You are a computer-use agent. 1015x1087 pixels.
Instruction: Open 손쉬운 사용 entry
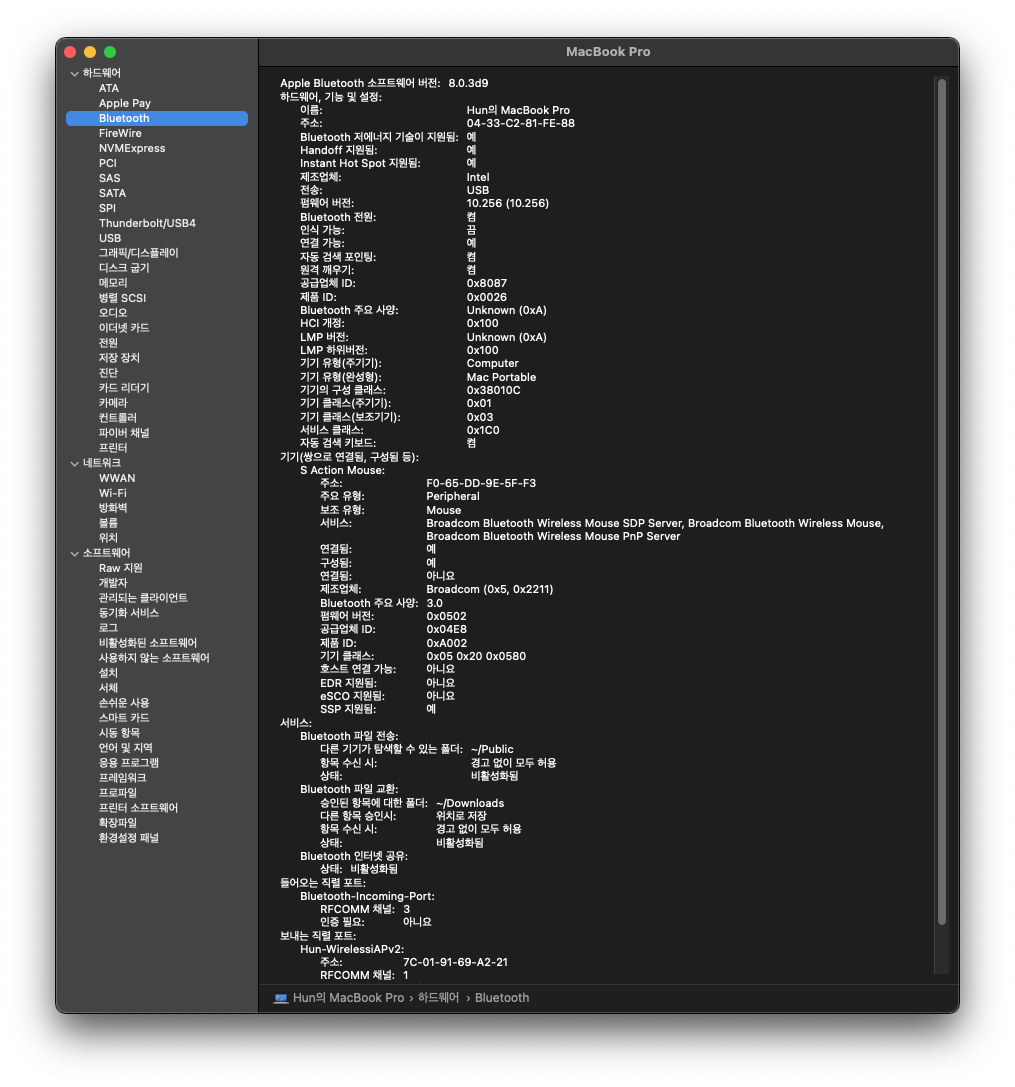(x=123, y=702)
